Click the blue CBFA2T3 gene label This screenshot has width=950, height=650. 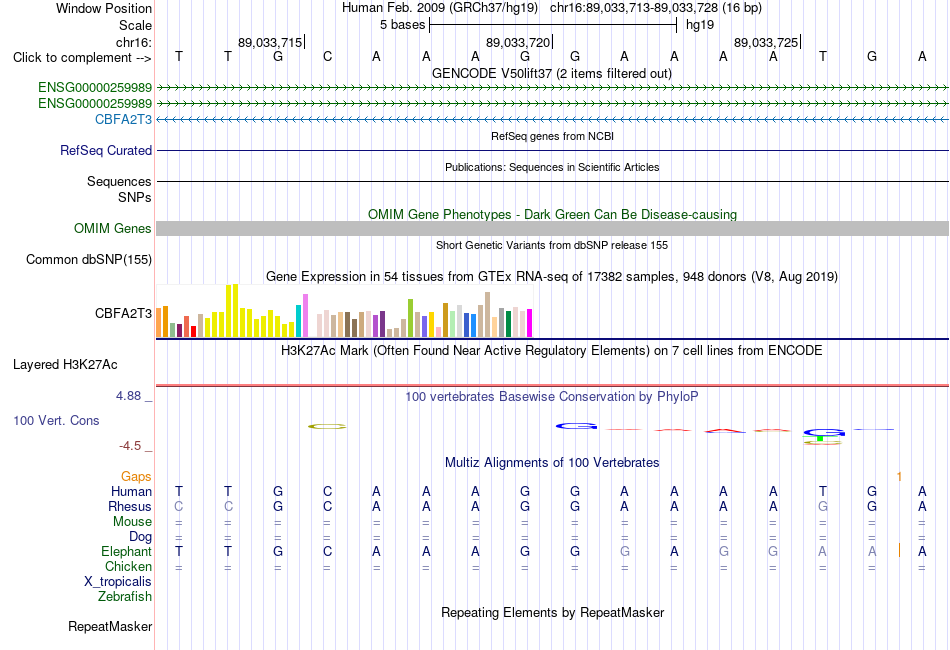pyautogui.click(x=123, y=119)
